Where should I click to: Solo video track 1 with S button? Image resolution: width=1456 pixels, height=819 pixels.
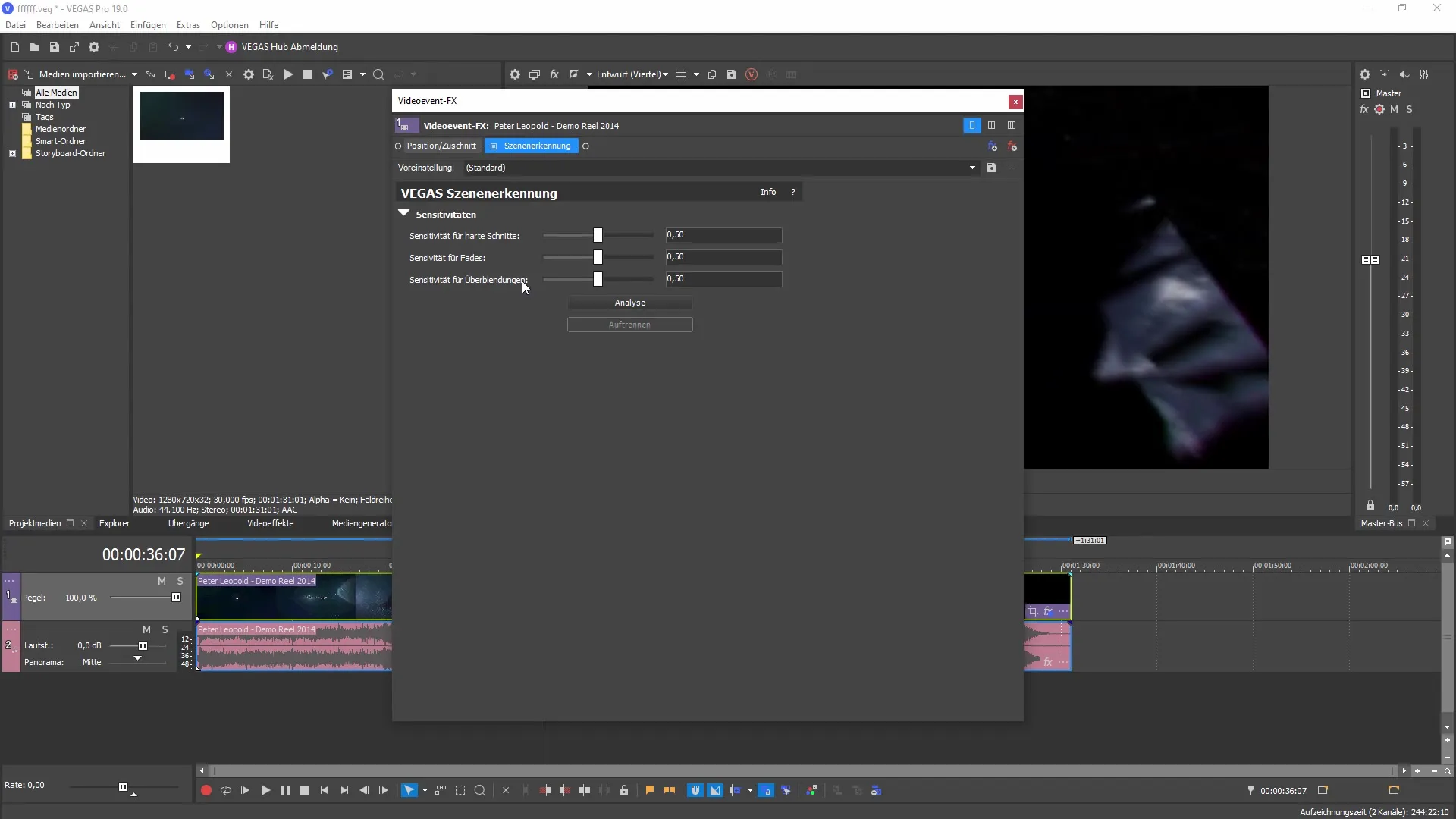180,581
